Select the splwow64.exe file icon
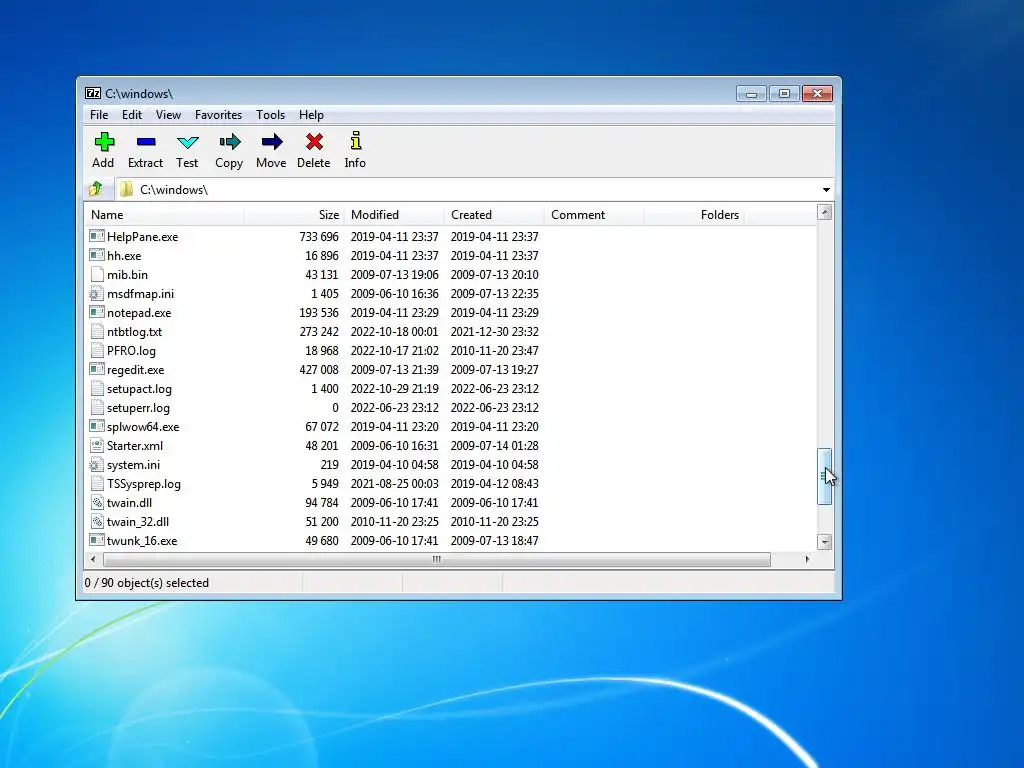1024x768 pixels. point(97,426)
